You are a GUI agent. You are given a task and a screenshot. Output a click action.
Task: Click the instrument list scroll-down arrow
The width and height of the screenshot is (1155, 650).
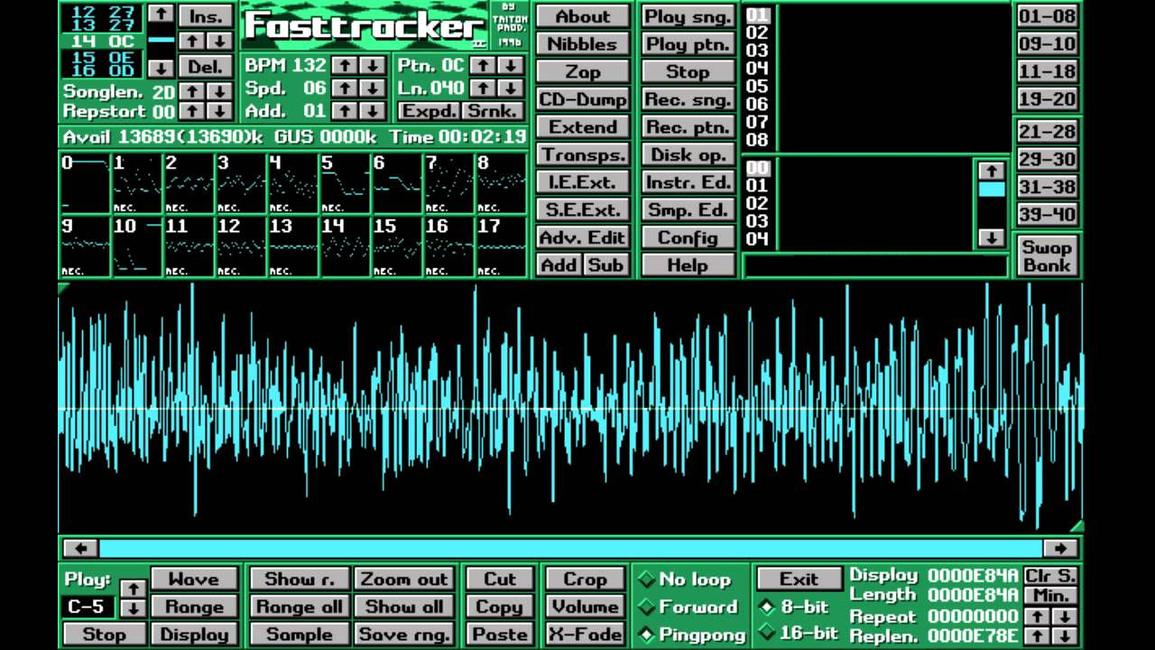pyautogui.click(x=990, y=238)
